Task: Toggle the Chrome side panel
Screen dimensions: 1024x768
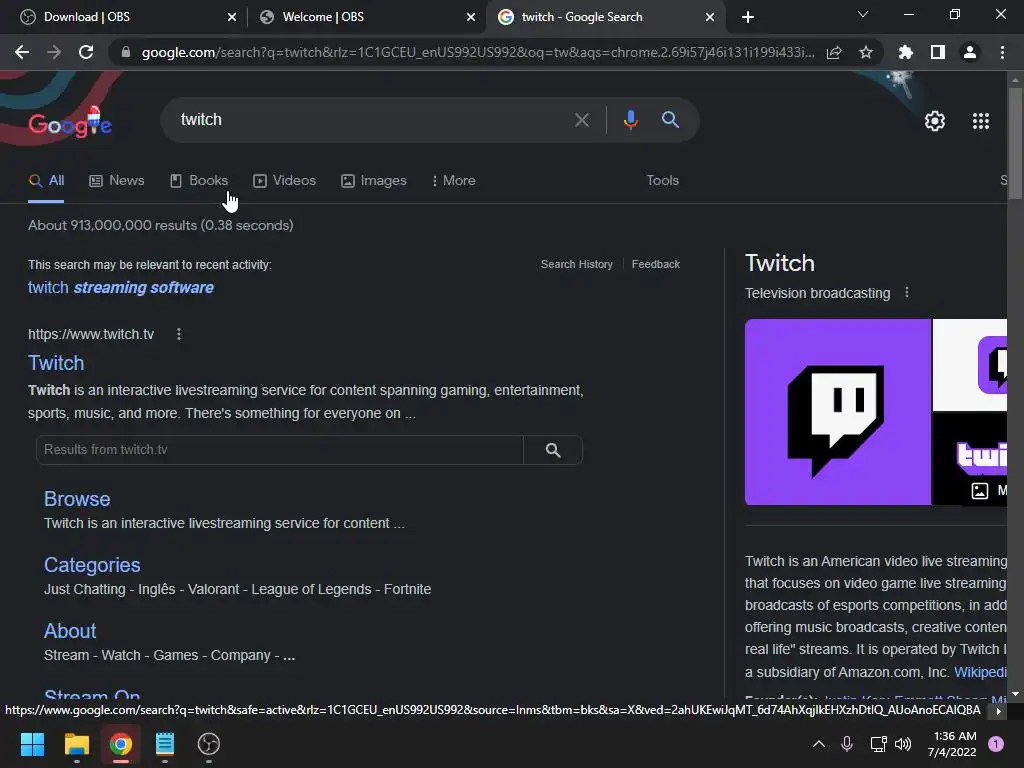Action: [x=938, y=52]
